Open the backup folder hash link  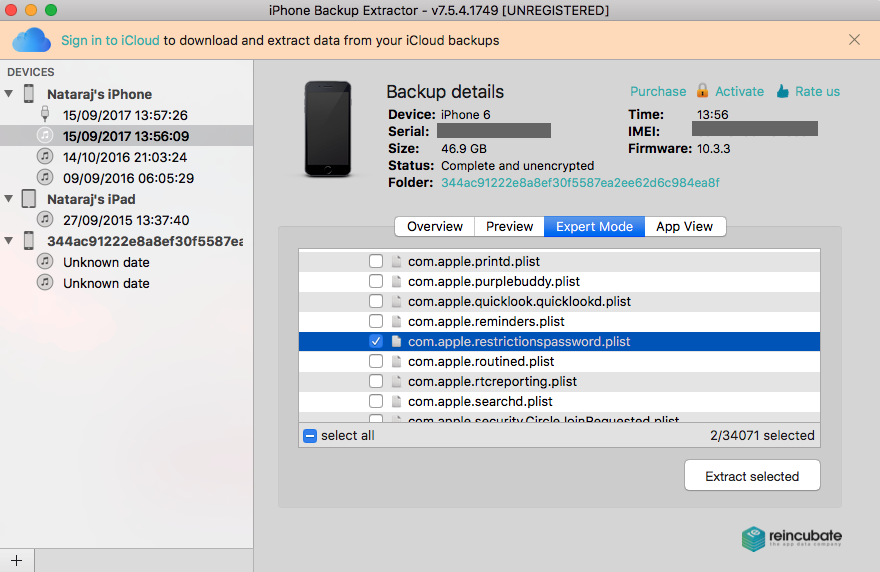pyautogui.click(x=580, y=183)
